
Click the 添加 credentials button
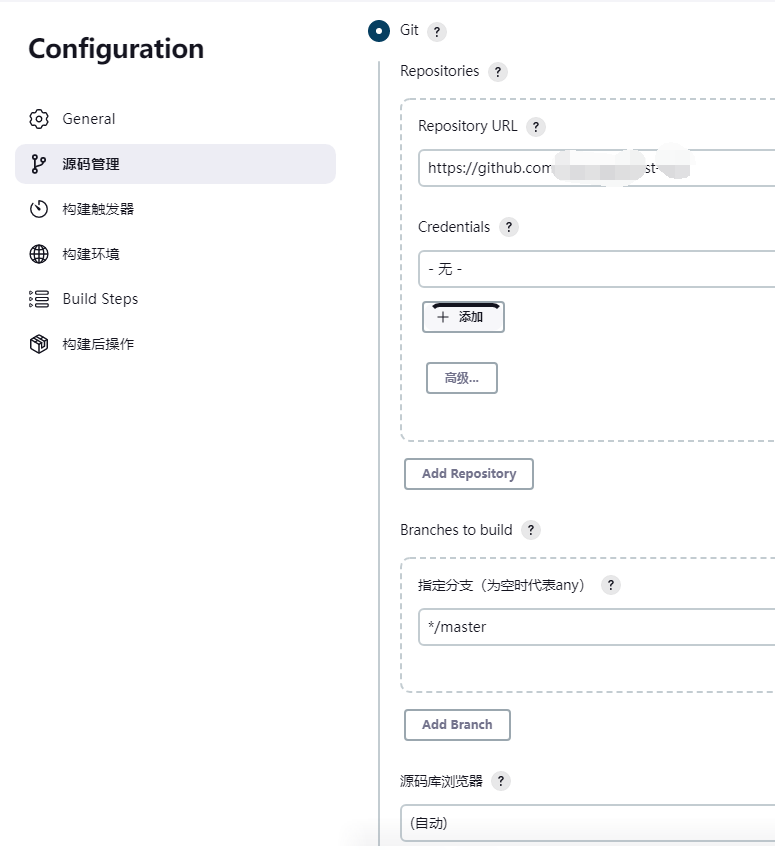tap(463, 317)
